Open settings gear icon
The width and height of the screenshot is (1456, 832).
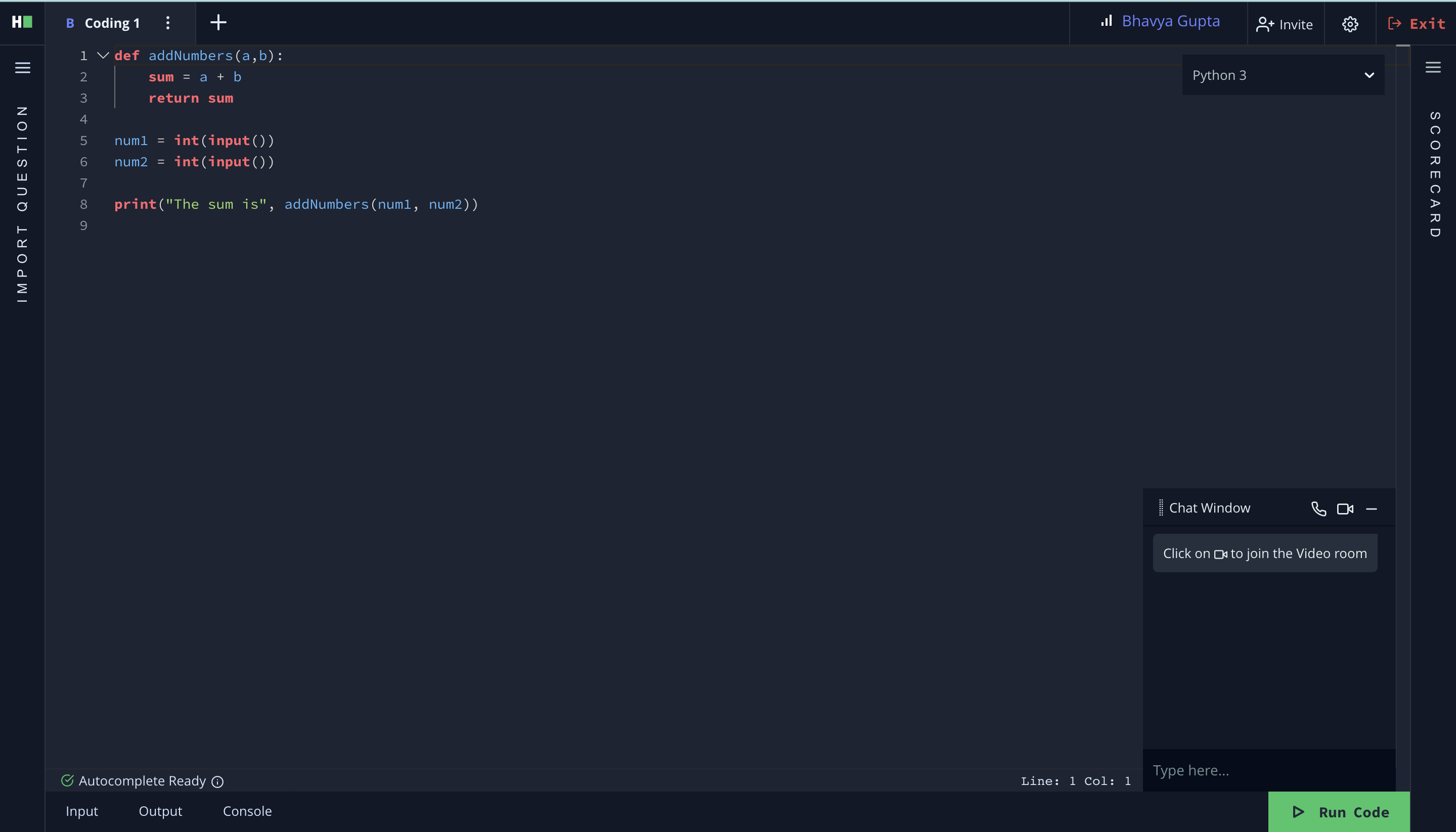pos(1350,24)
